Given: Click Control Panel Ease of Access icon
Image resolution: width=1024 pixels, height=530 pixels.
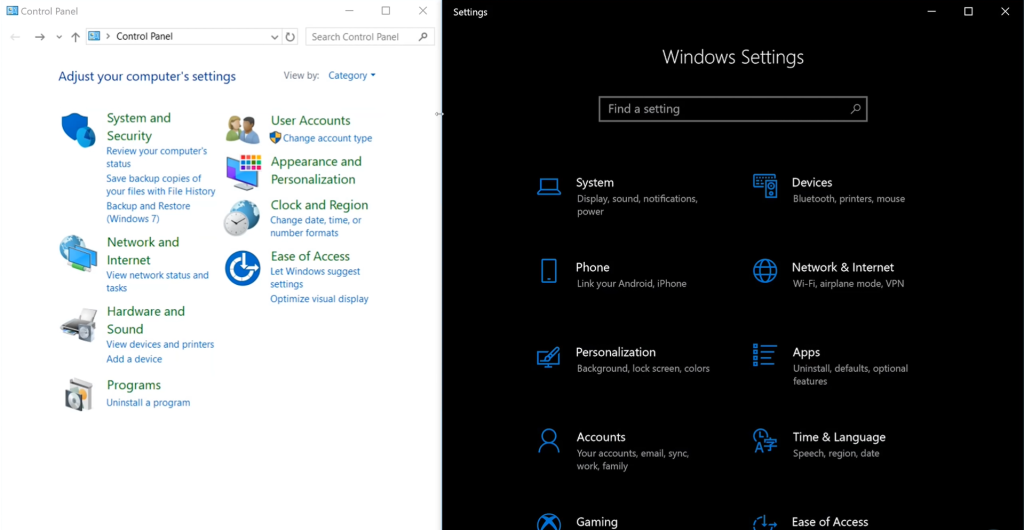Looking at the screenshot, I should click(243, 268).
